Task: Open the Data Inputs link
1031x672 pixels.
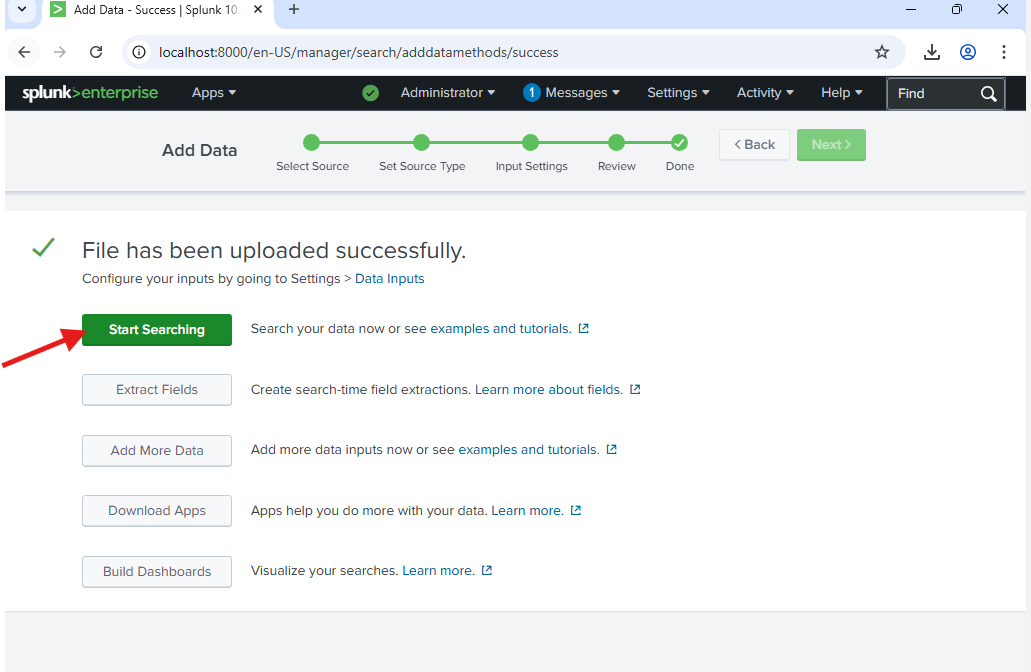Action: 389,279
